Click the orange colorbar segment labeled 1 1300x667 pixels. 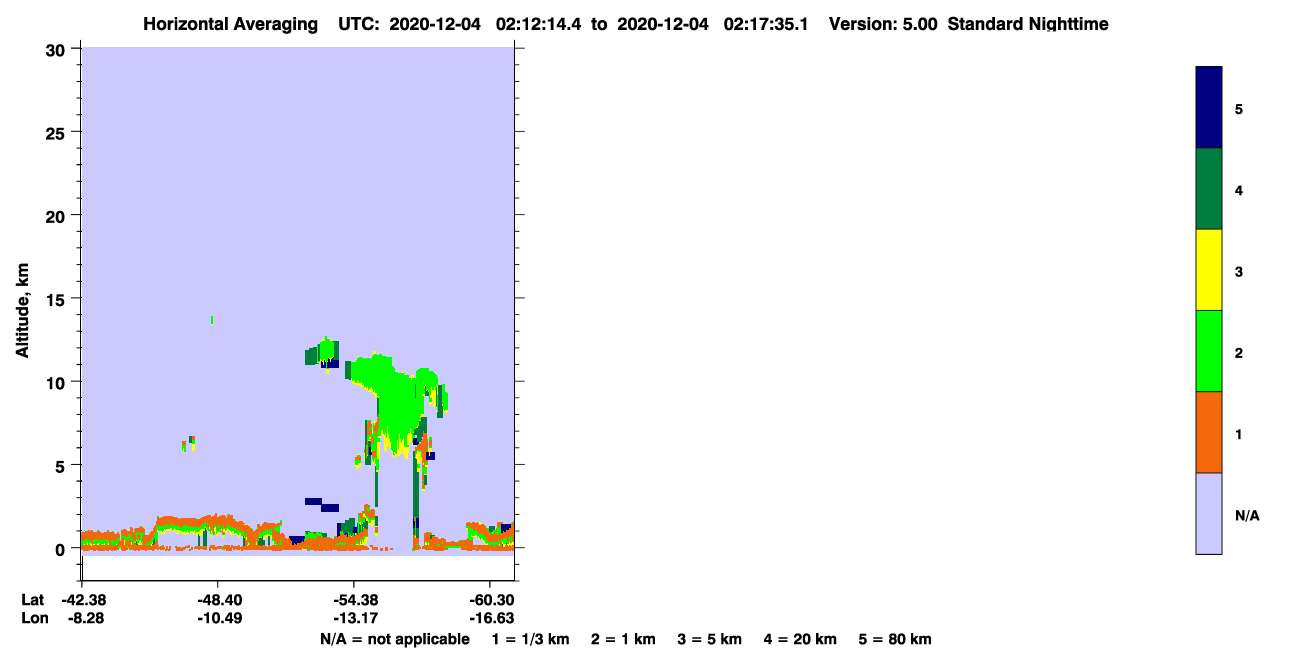(1209, 432)
